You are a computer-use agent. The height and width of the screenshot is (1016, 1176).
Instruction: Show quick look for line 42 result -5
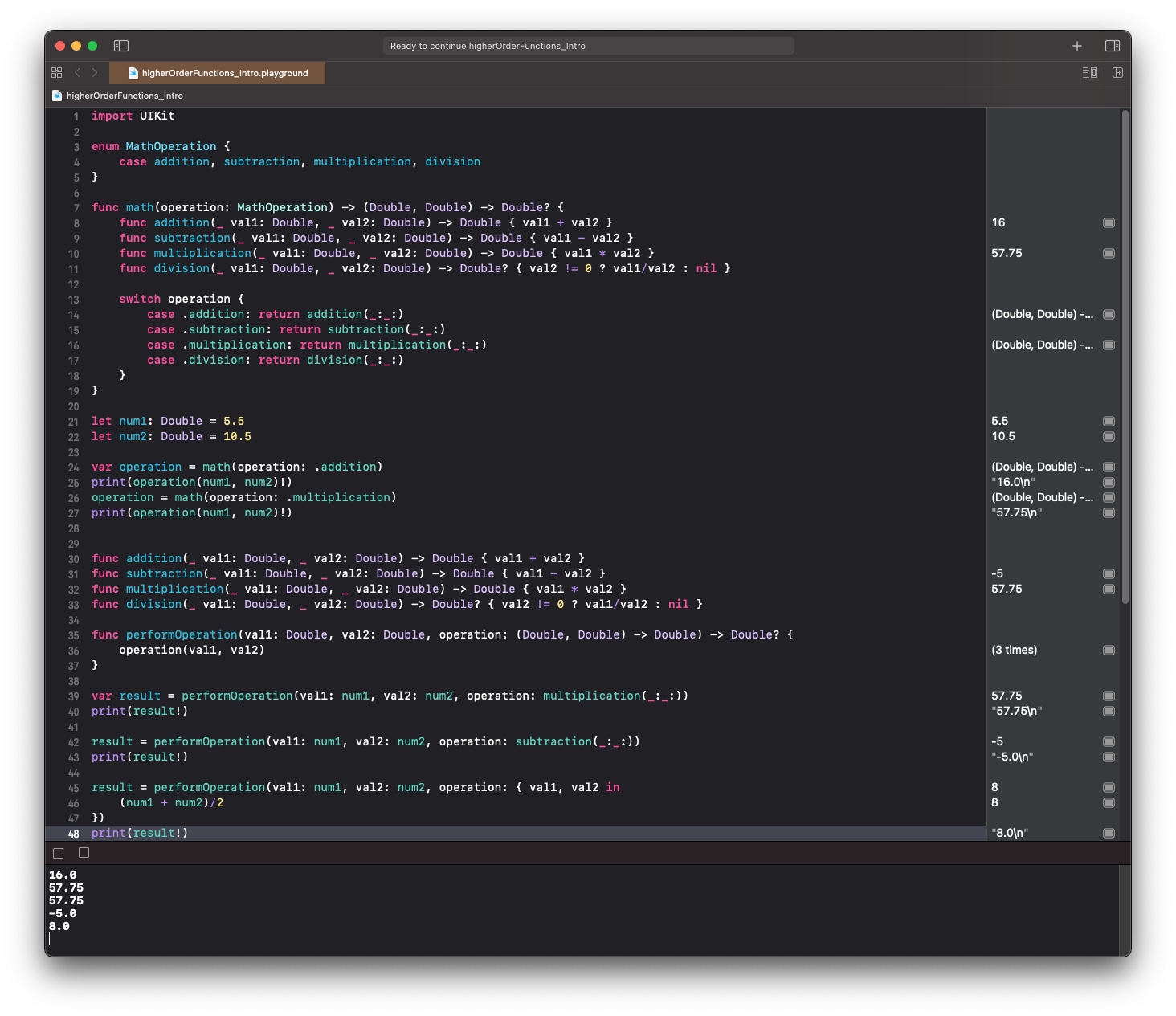(x=1109, y=741)
